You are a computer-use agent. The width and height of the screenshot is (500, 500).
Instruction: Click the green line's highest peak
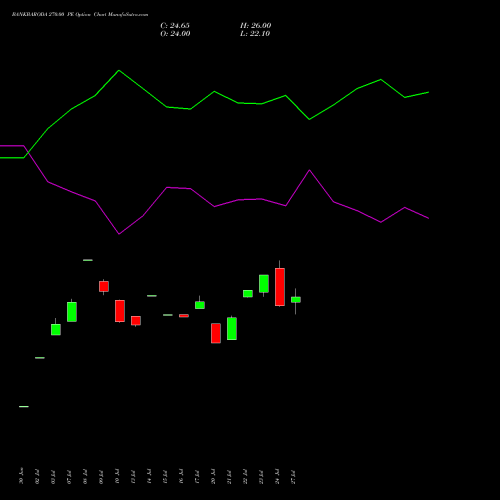119,70
